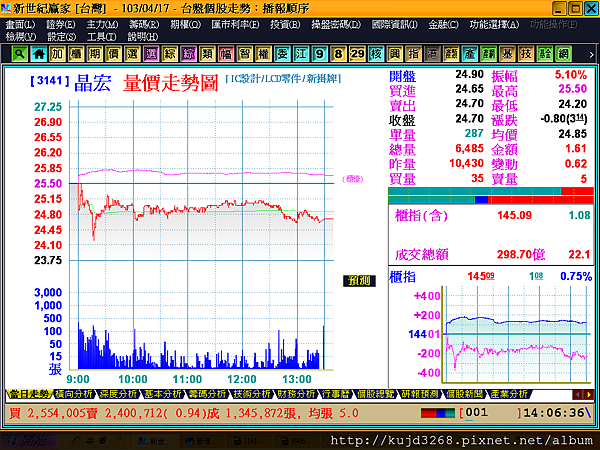Click the cyan 9 toolbar icon
The height and width of the screenshot is (450, 600).
coord(320,54)
